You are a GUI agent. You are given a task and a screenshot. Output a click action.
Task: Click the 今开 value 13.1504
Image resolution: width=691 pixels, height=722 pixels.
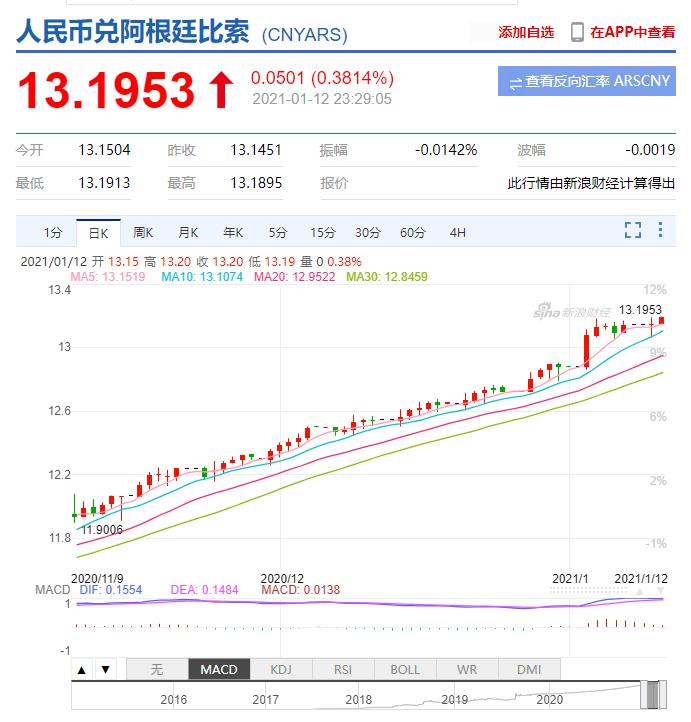pos(105,150)
